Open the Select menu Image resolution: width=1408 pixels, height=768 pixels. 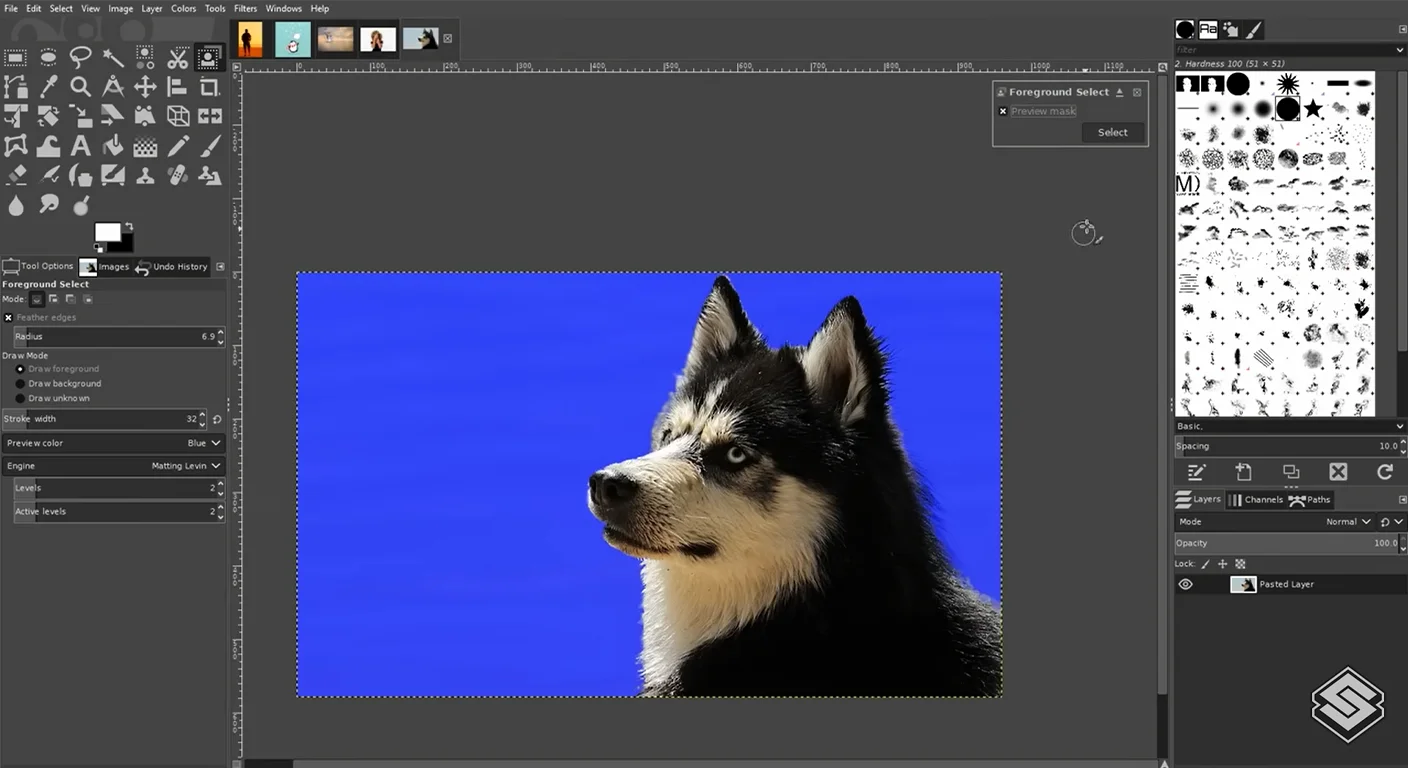pos(61,8)
